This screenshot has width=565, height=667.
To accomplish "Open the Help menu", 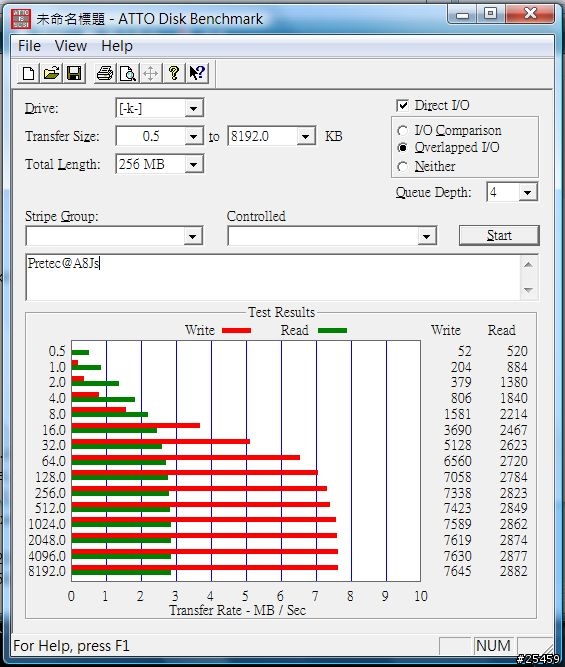I will (x=117, y=46).
